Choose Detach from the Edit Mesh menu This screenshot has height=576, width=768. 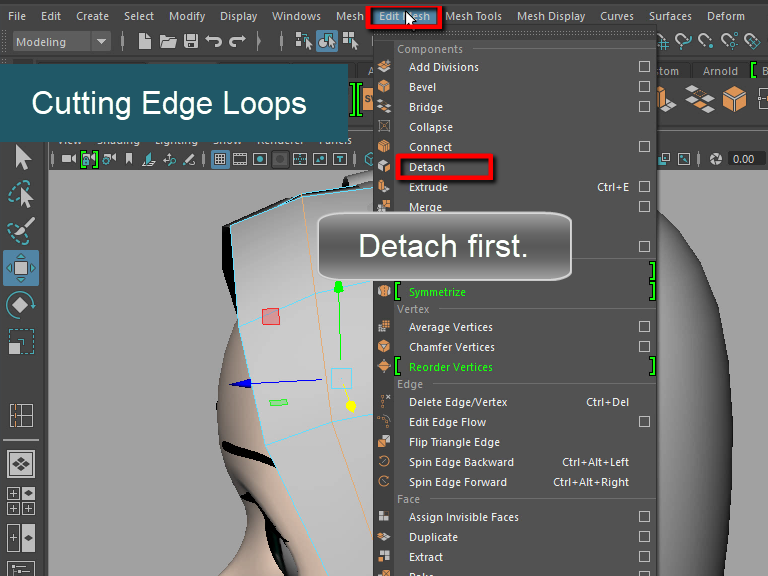tap(427, 167)
